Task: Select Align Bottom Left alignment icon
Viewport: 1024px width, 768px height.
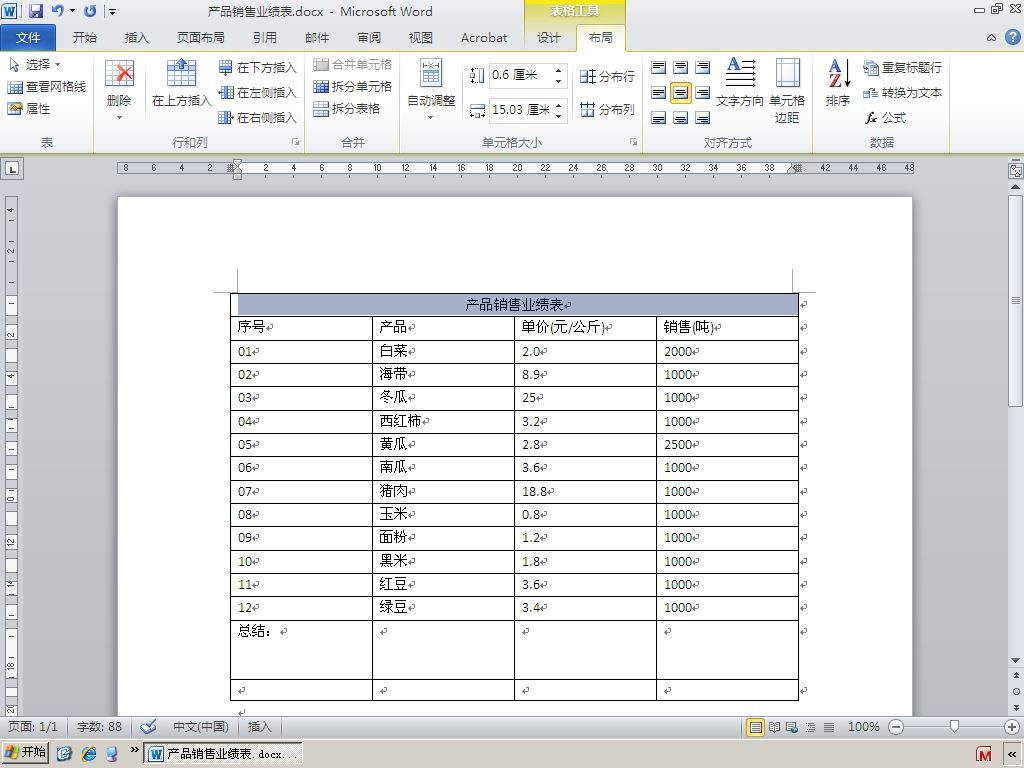Action: [x=658, y=118]
